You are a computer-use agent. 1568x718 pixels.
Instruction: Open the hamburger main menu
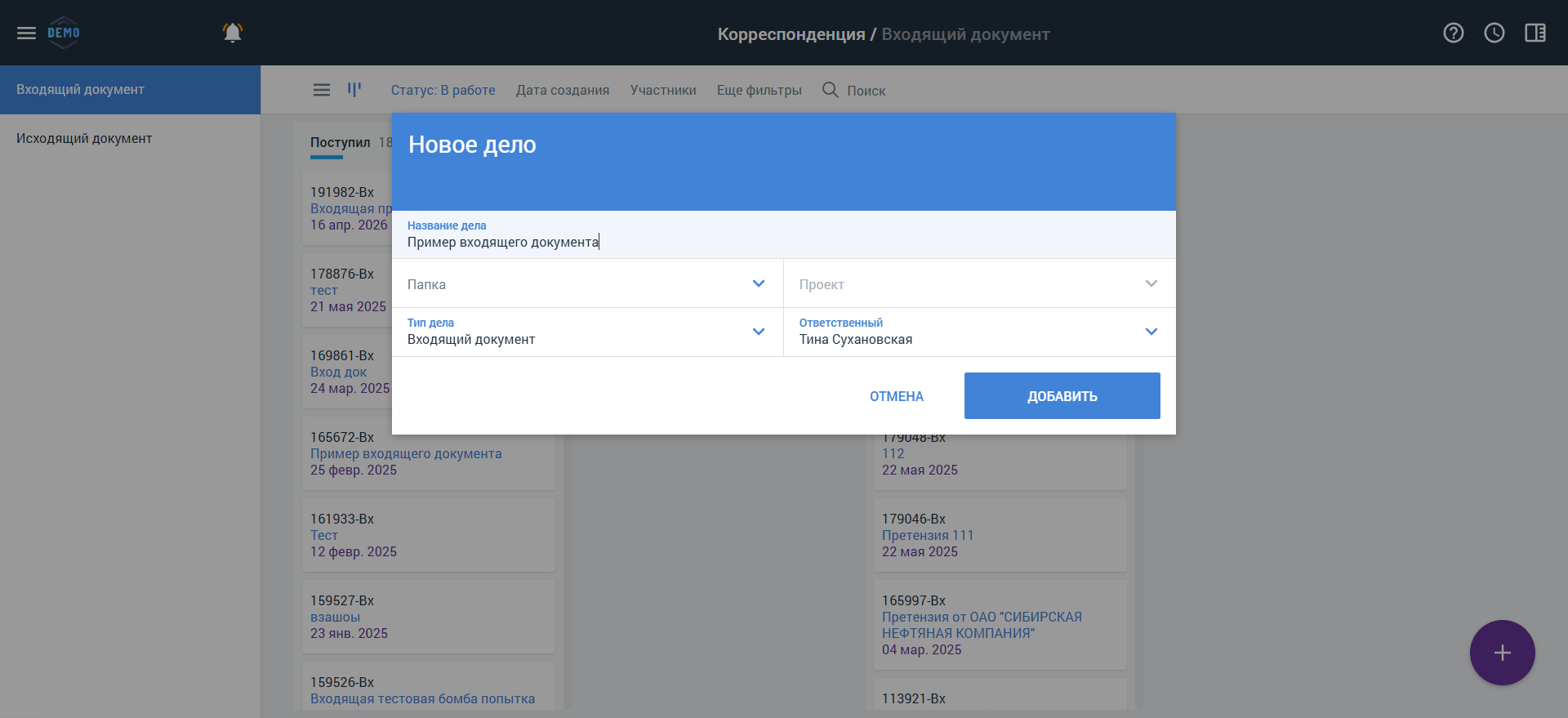click(26, 33)
